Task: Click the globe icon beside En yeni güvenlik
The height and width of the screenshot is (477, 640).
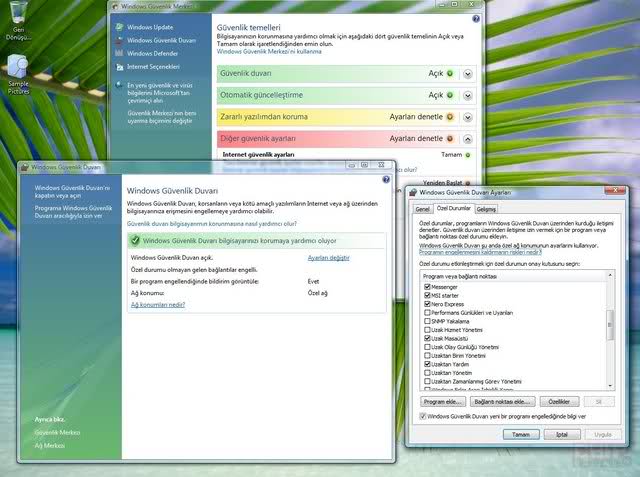Action: point(119,85)
